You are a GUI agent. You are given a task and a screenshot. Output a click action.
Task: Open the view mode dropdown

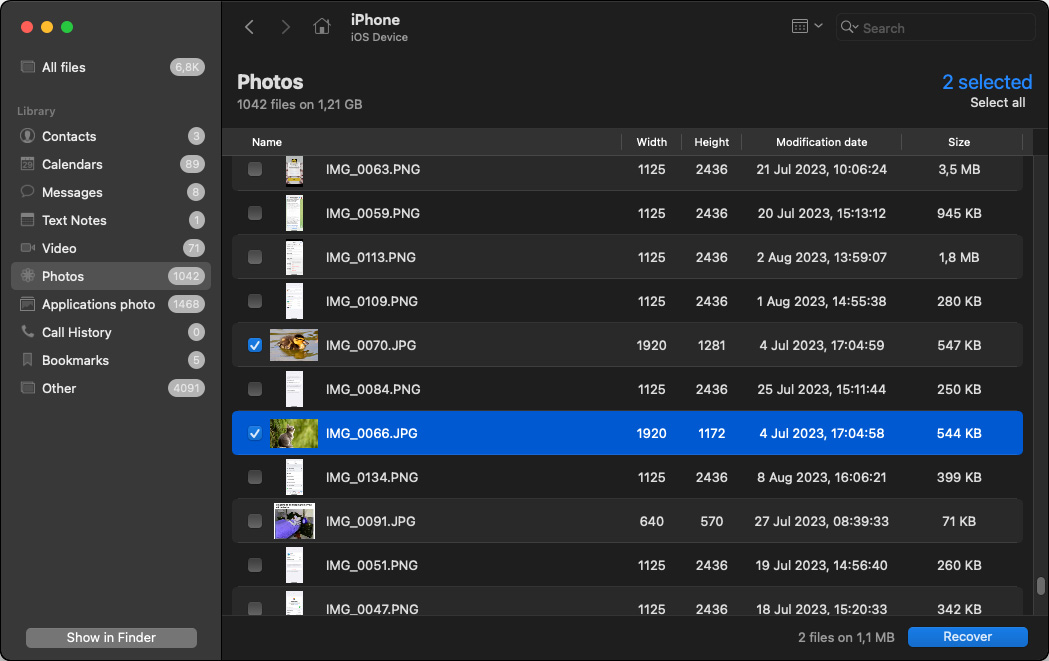(806, 27)
